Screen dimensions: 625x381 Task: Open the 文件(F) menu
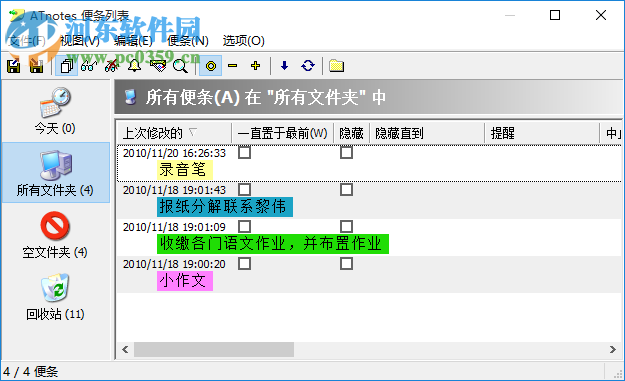pos(27,41)
